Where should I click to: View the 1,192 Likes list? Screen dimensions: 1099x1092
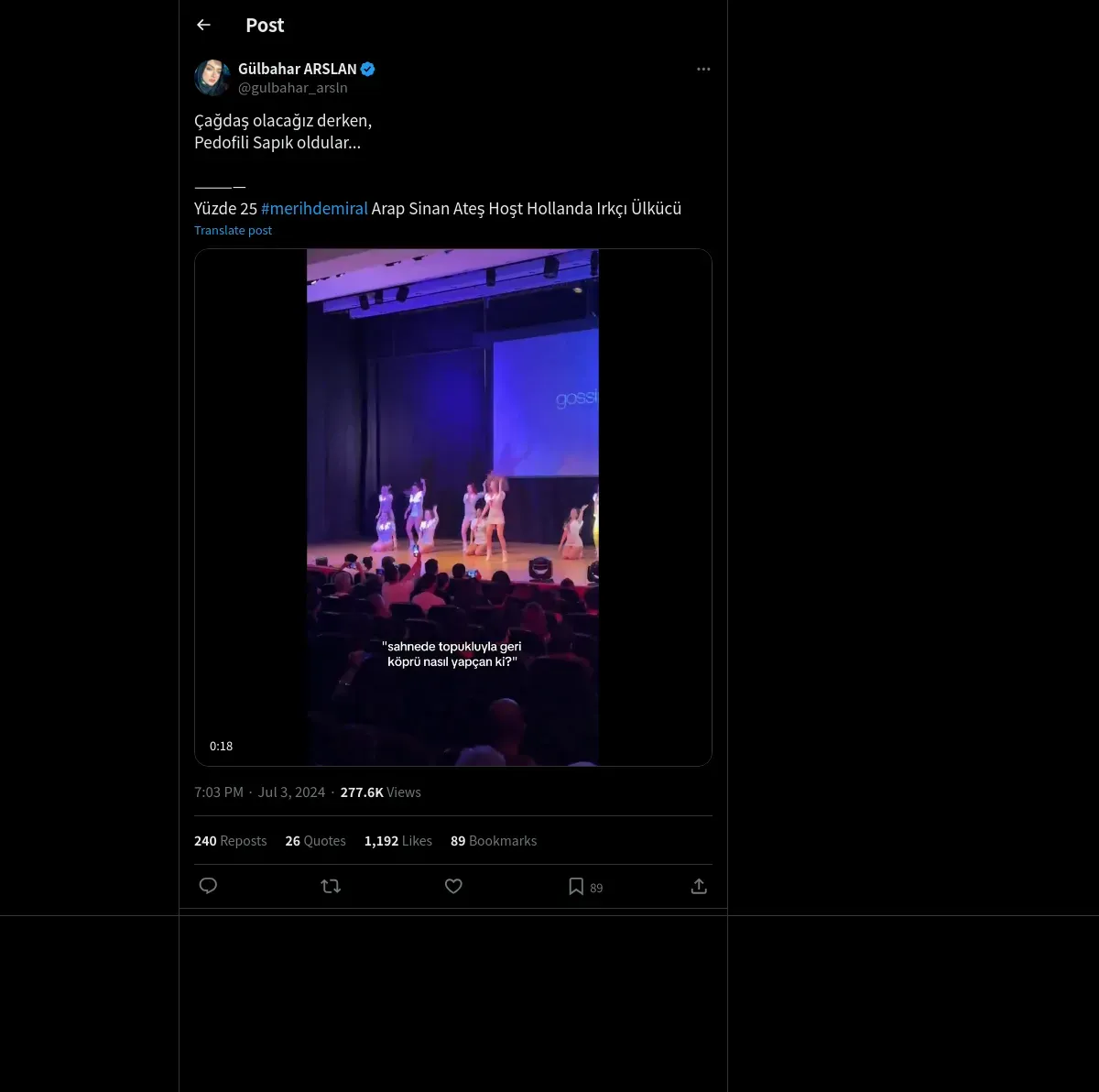(397, 841)
